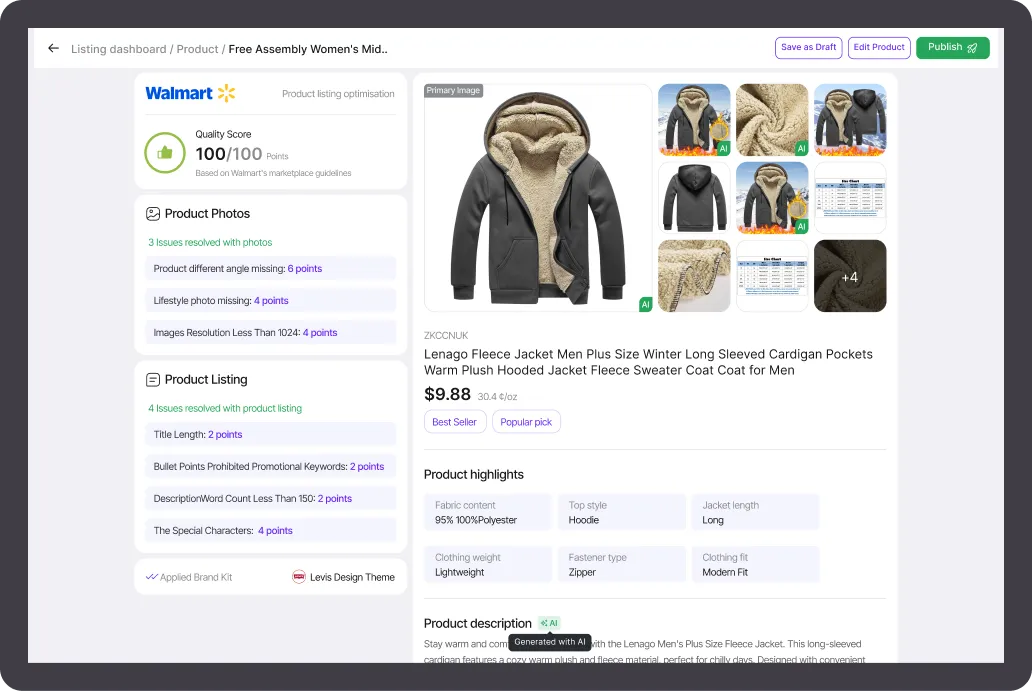Select the fleece texture close-up thumbnail
This screenshot has height=691, width=1032.
772,120
